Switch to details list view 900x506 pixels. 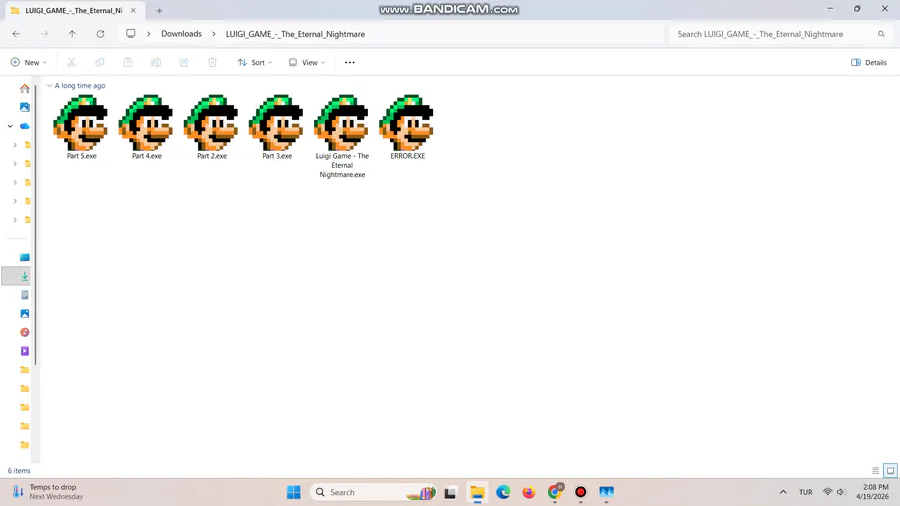pos(875,470)
